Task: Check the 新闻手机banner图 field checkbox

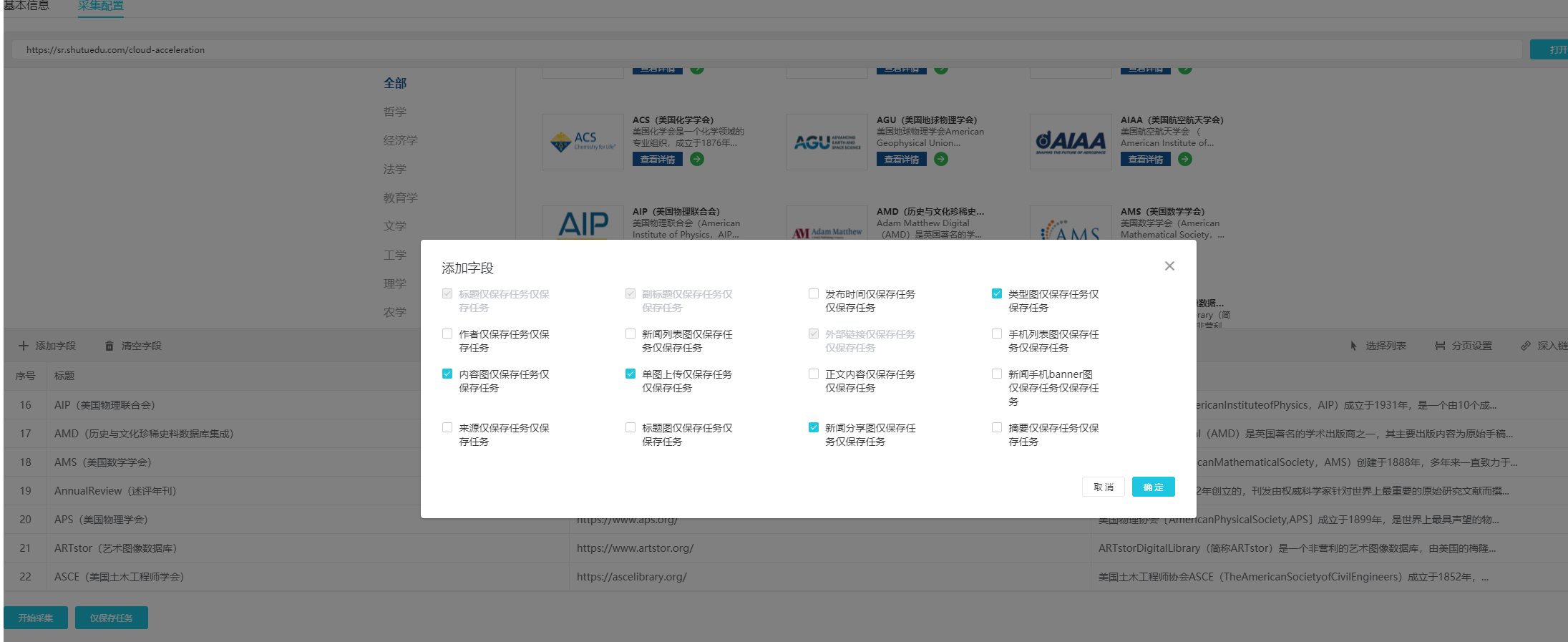Action: point(997,374)
